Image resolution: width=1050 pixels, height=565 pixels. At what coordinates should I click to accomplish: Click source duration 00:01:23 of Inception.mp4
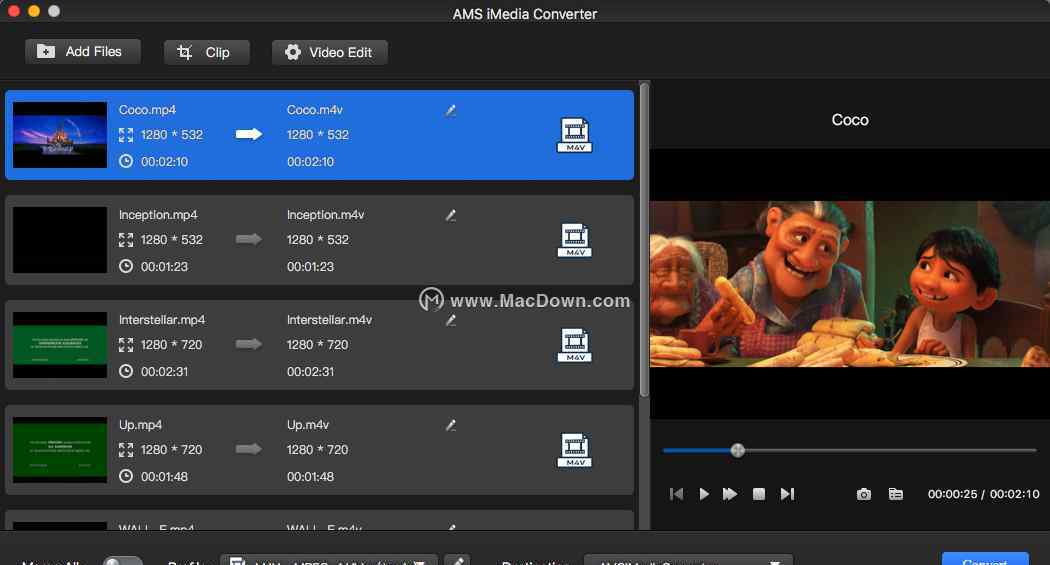pyautogui.click(x=164, y=266)
